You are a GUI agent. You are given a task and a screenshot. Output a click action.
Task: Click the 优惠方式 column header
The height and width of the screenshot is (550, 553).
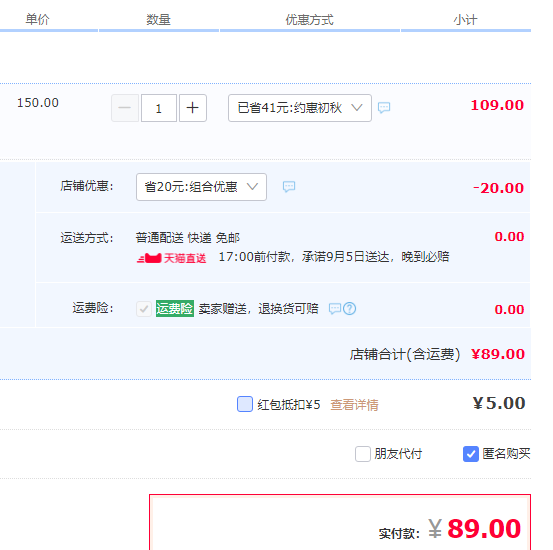click(x=310, y=20)
